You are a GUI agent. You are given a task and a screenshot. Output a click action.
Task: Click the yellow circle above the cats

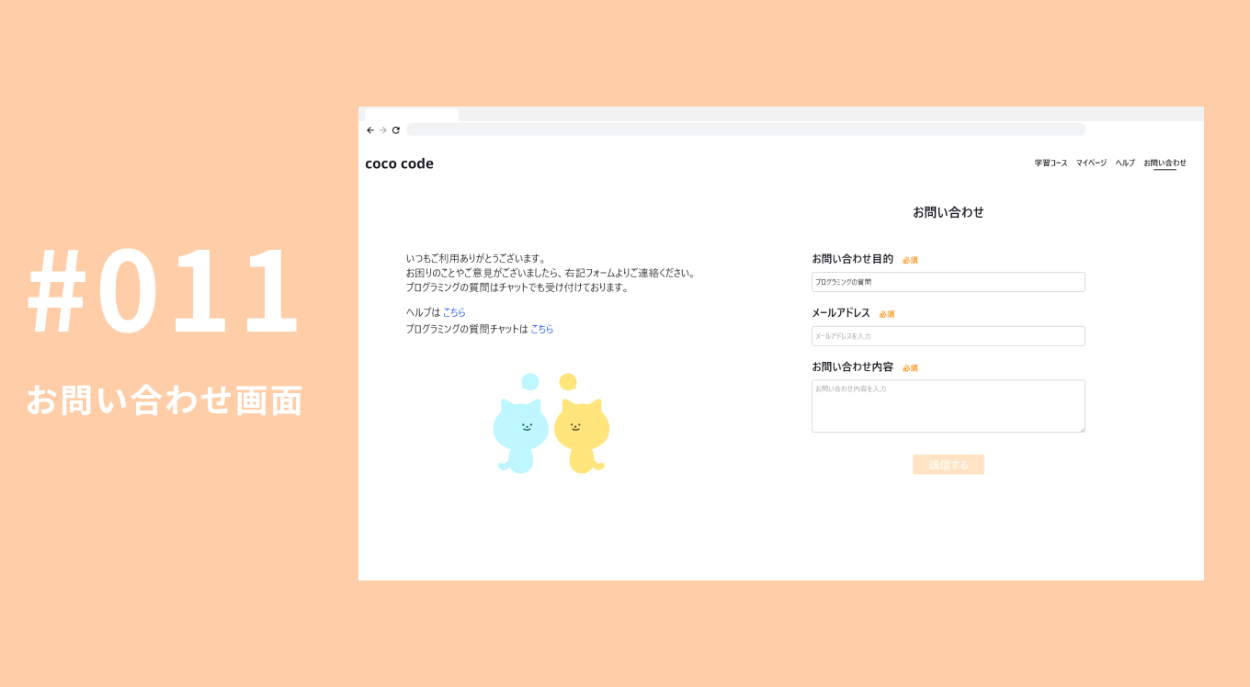pos(568,382)
